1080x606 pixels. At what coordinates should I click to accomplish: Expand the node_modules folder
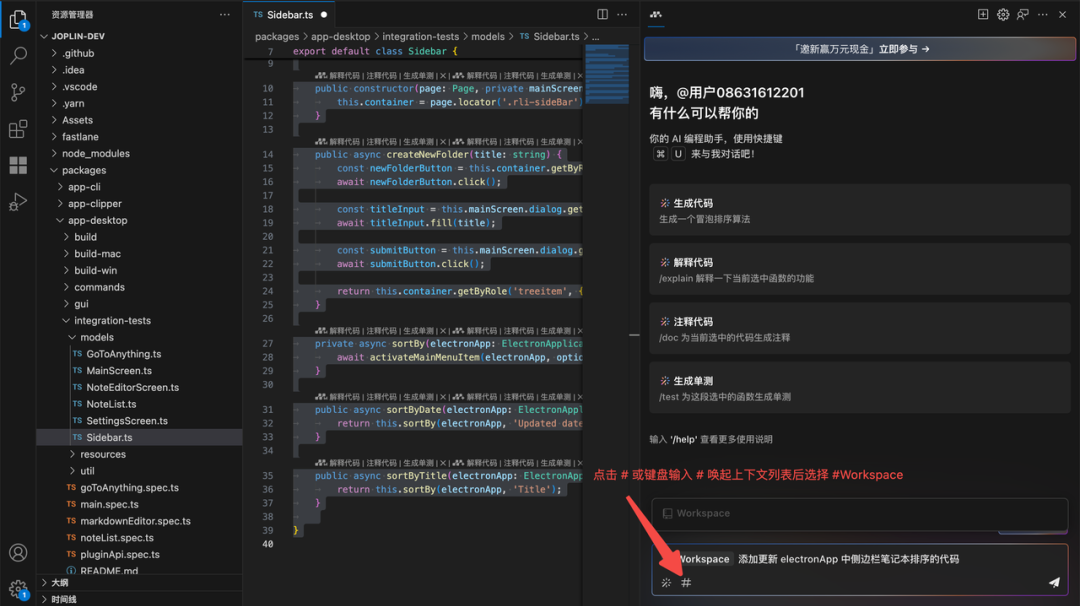(x=96, y=153)
